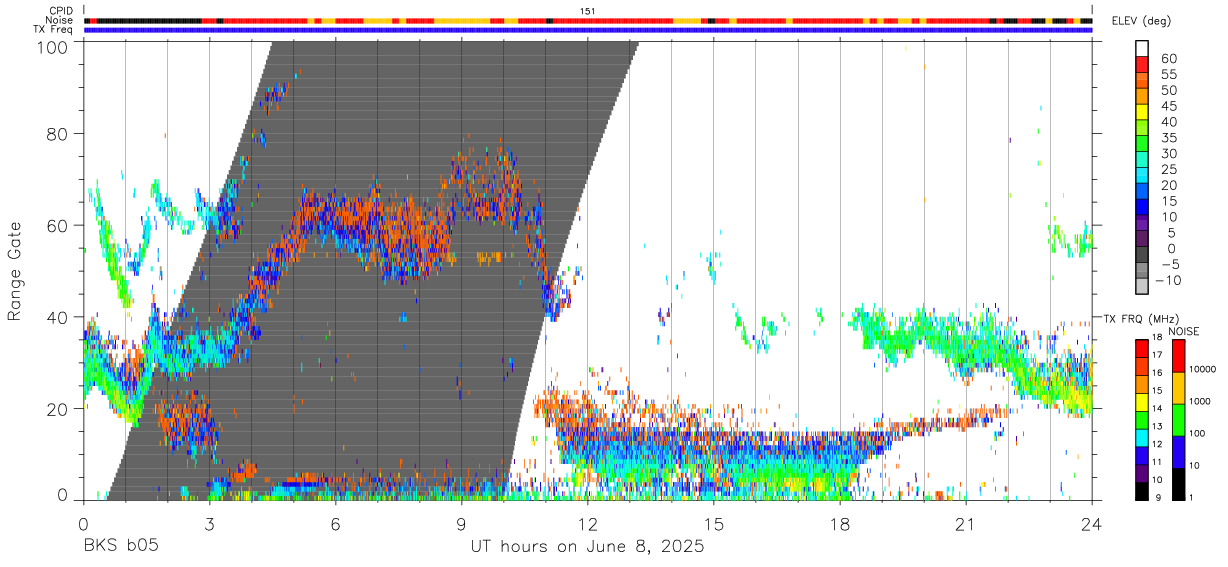Click x-axis tick label 12
This screenshot has width=1228, height=567.
587,524
